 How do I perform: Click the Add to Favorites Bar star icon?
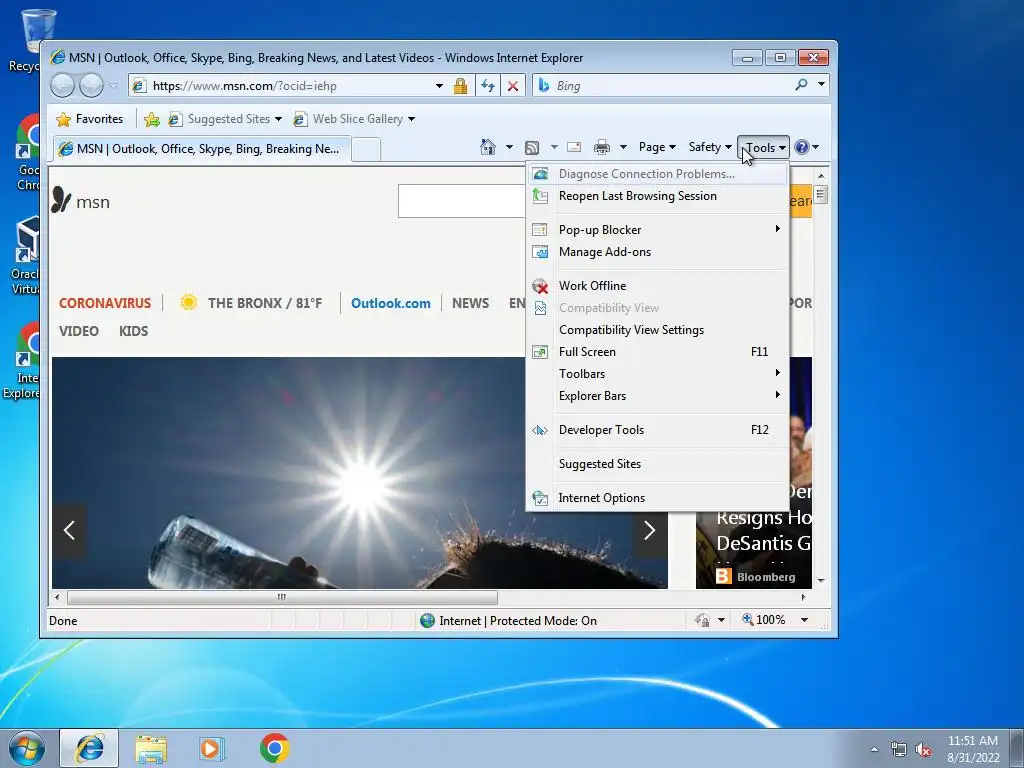pyautogui.click(x=152, y=119)
